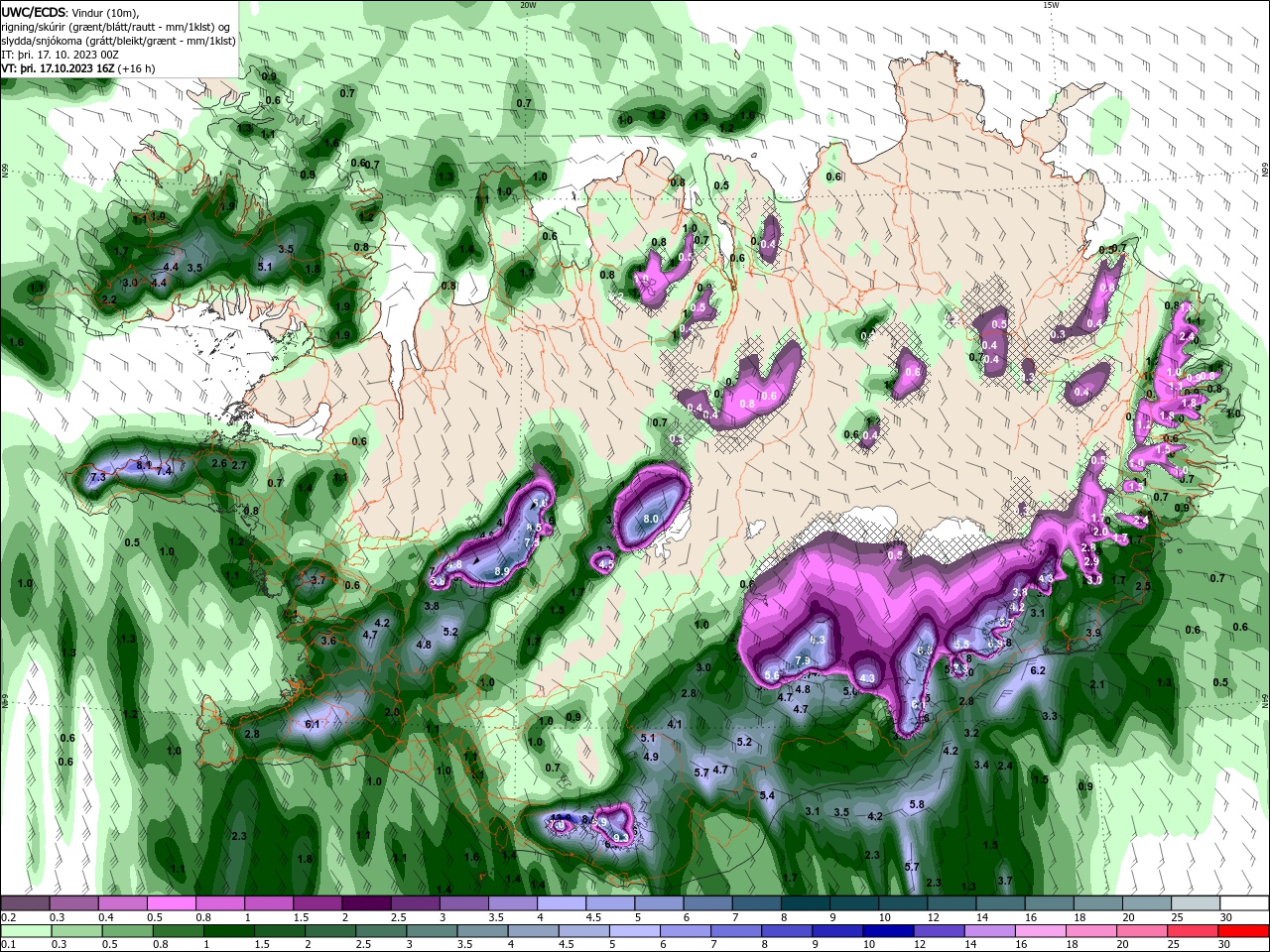The width and height of the screenshot is (1270, 952).
Task: Click the 6.2 precipitation value in the southeast
Action: [x=1039, y=670]
